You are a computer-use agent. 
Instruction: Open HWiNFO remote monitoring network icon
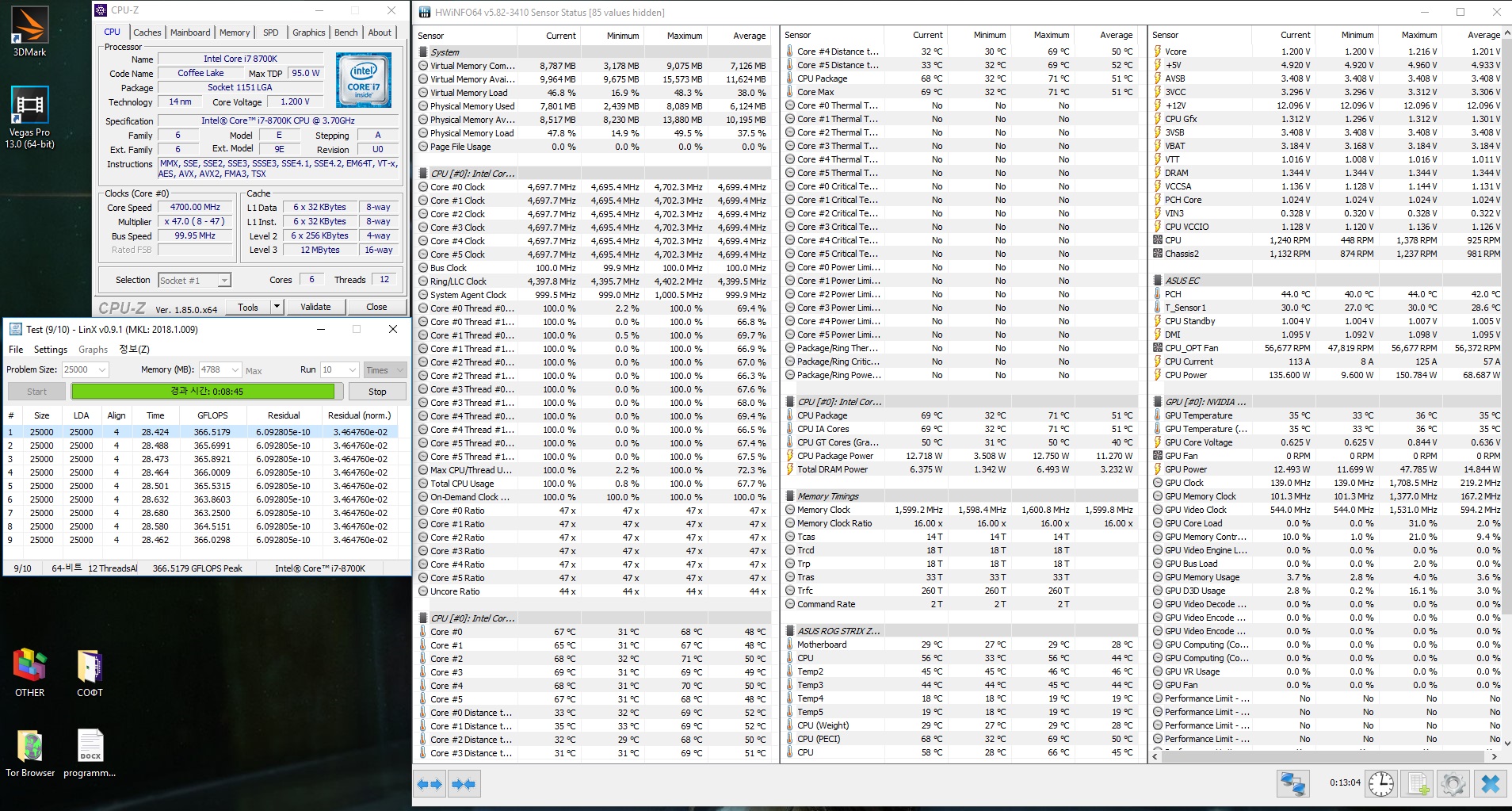tap(1293, 784)
